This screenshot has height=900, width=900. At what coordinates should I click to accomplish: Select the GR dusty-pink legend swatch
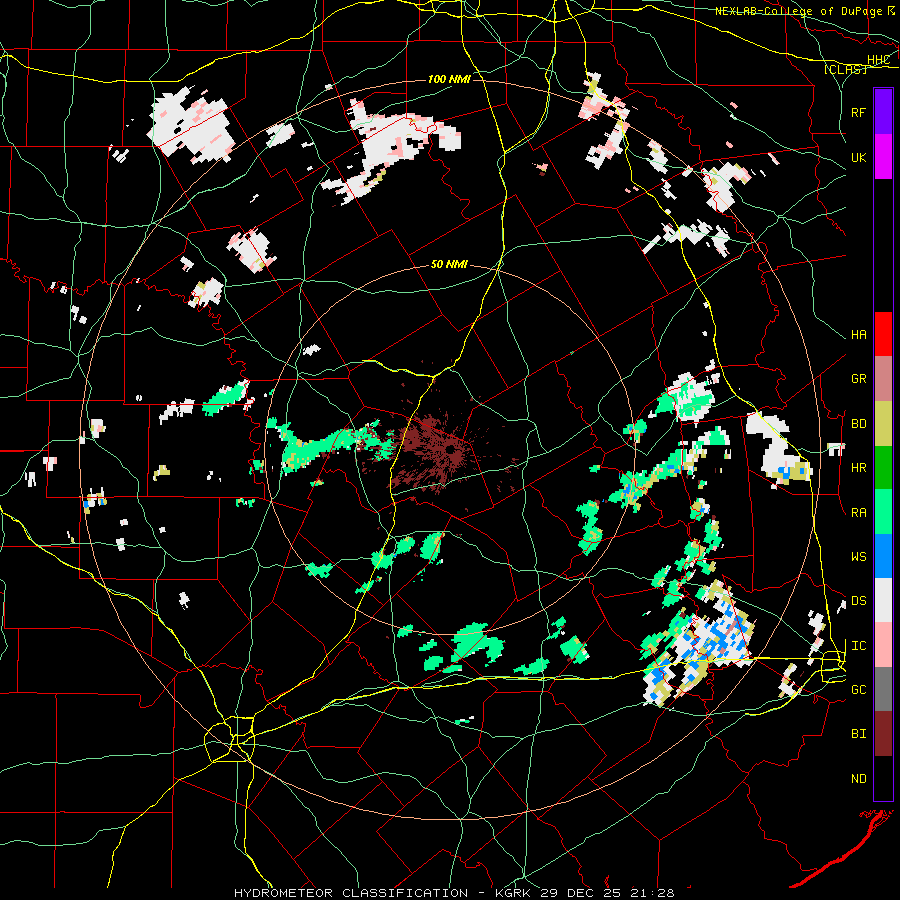883,379
